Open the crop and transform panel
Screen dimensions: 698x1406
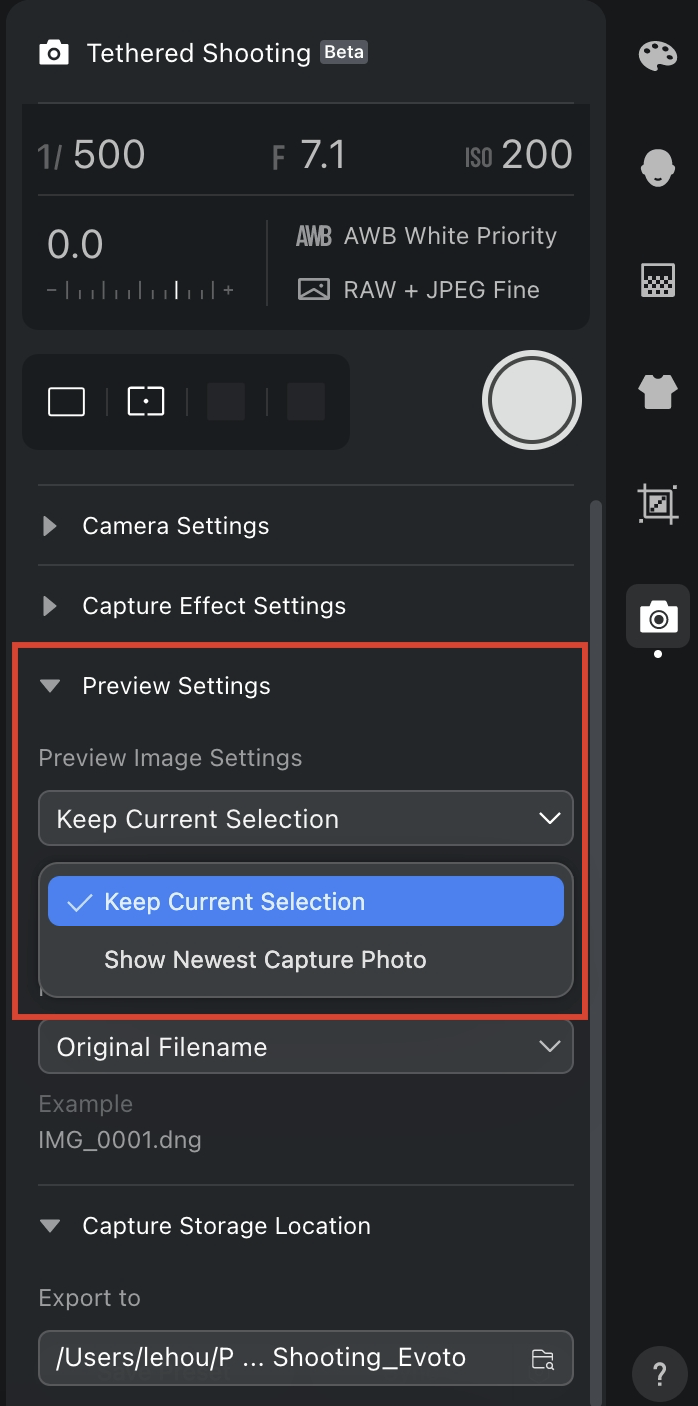658,504
